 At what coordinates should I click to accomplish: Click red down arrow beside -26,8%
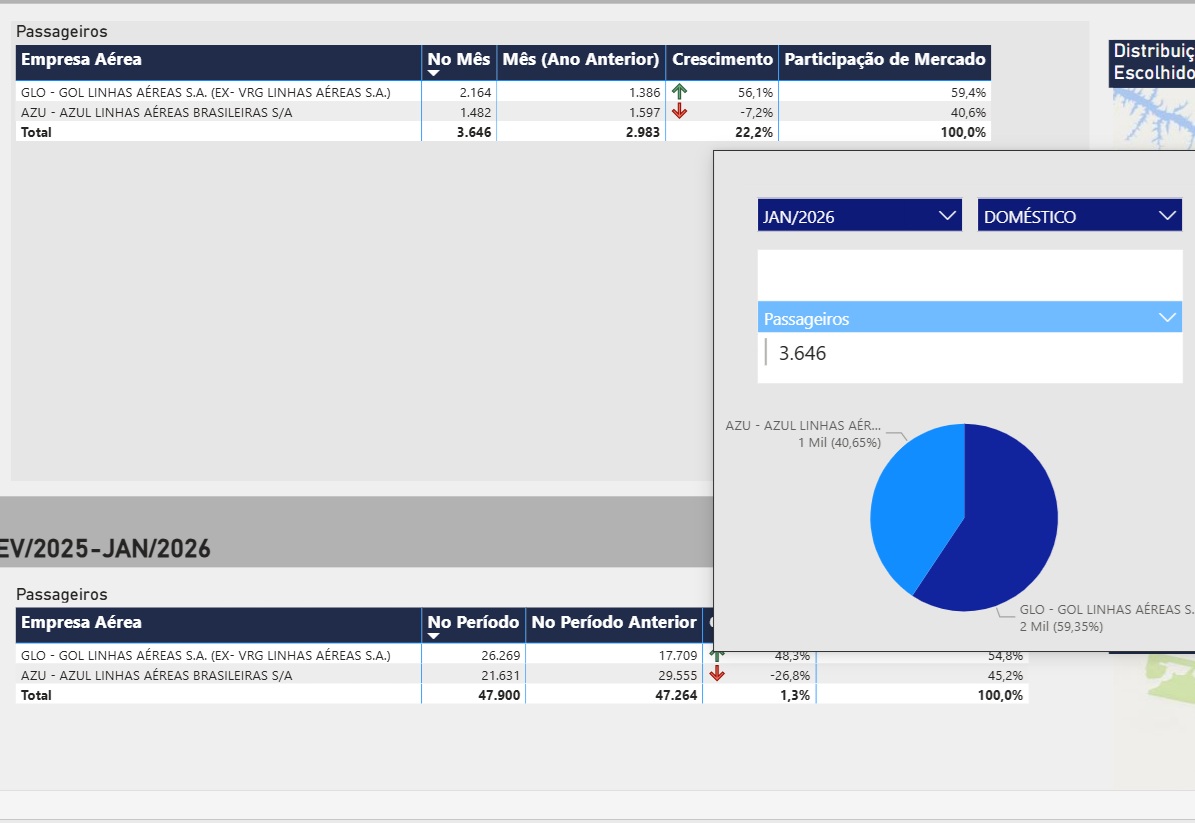[716, 674]
